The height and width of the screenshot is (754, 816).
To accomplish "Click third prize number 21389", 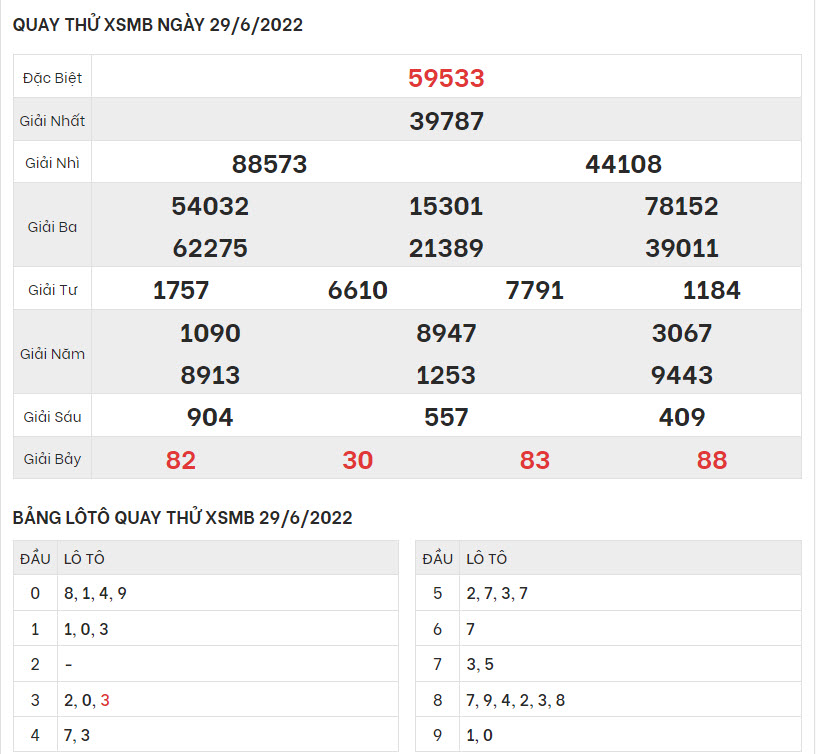I will tap(446, 248).
